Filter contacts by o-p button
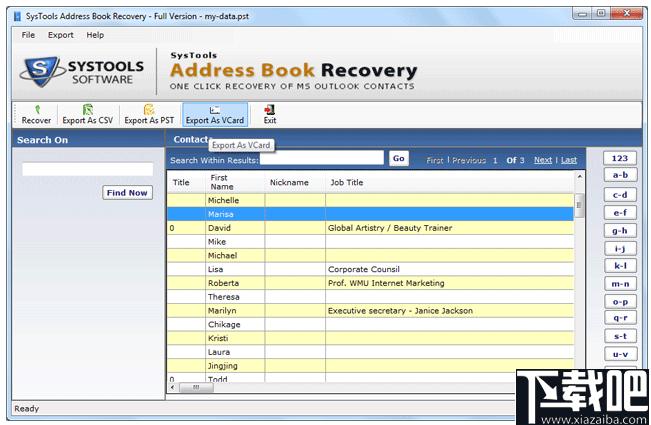651x425 pixels. [x=620, y=302]
